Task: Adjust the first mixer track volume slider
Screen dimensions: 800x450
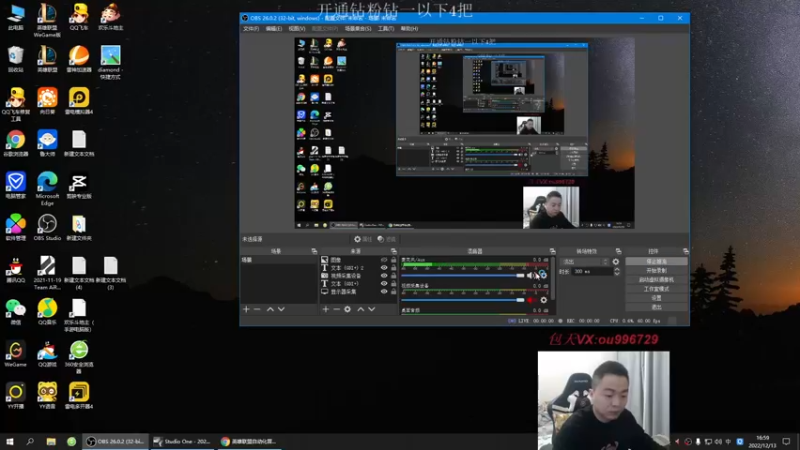Action: (463, 276)
